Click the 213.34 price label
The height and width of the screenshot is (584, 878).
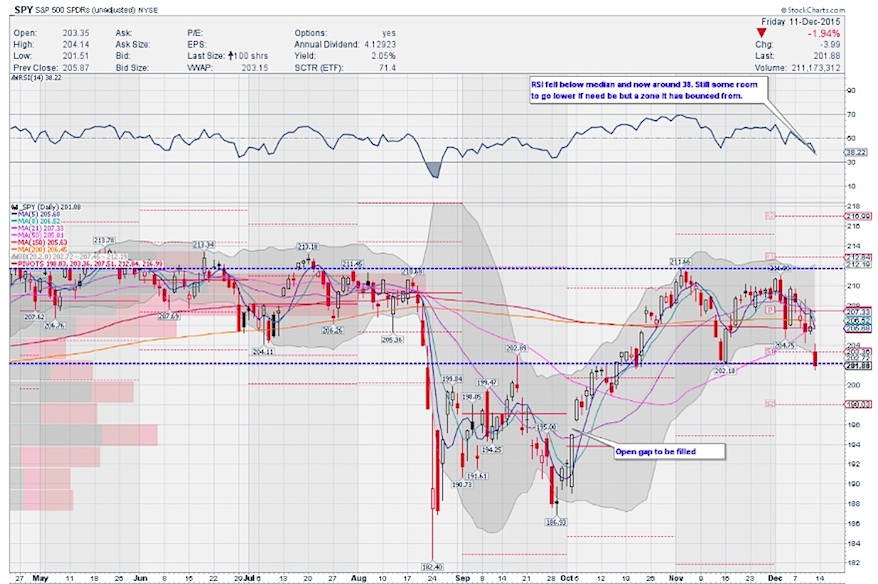pos(203,245)
